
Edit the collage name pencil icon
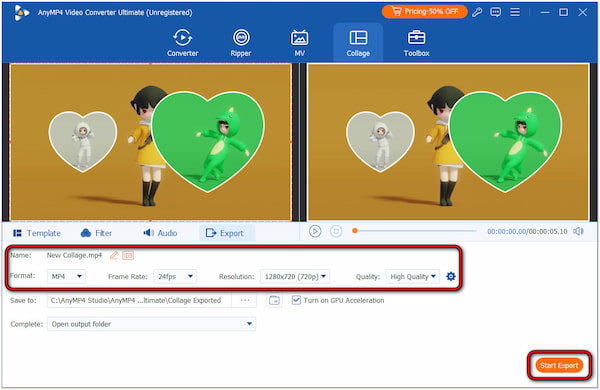(x=114, y=255)
